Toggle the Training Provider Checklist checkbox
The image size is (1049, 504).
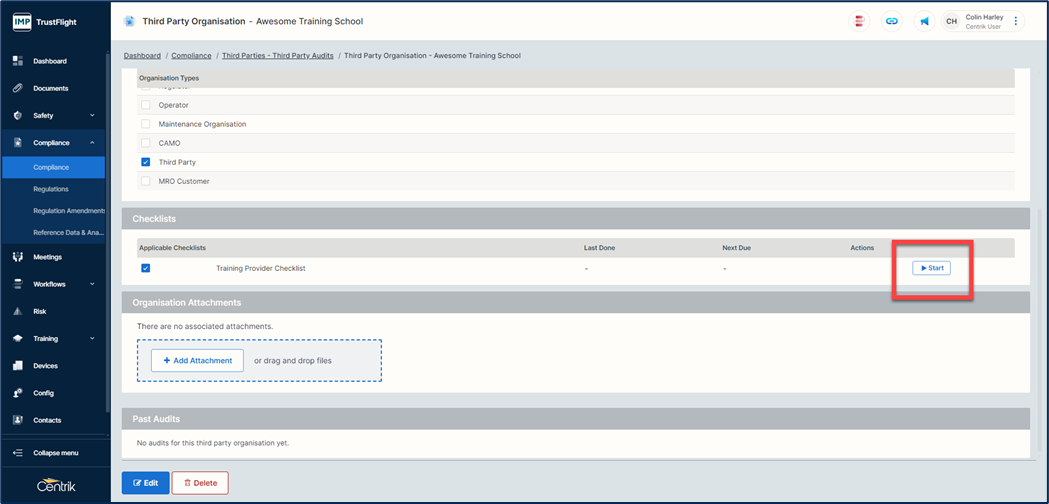click(146, 268)
